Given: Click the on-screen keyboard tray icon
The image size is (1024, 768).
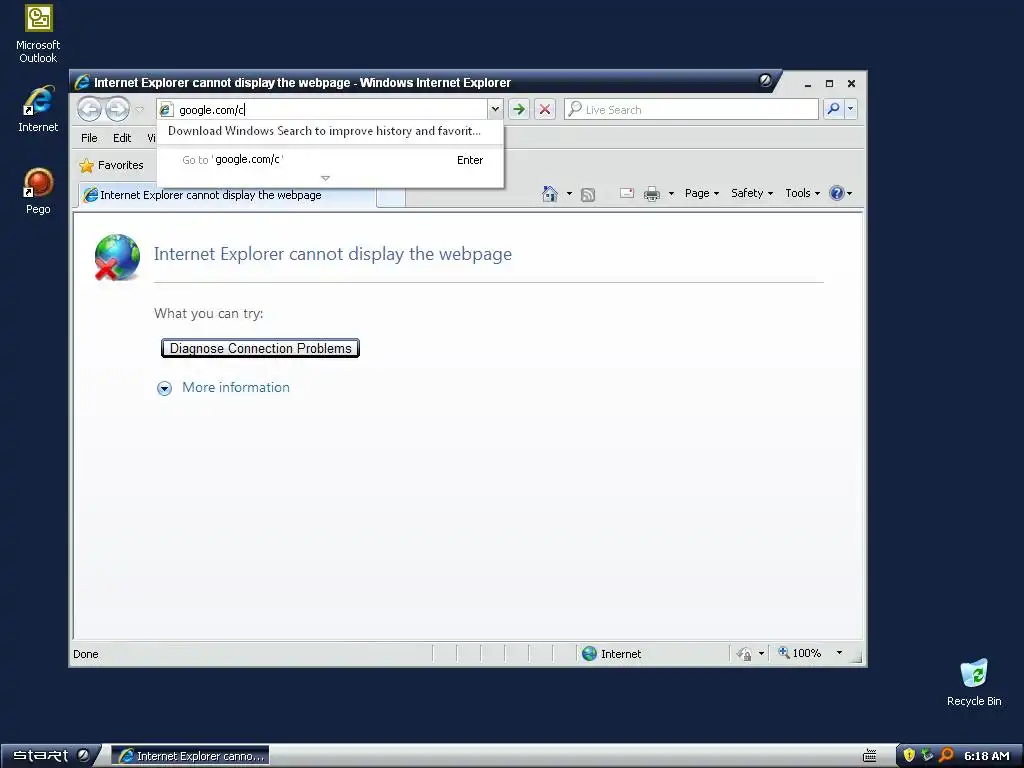Looking at the screenshot, I should coord(869,756).
